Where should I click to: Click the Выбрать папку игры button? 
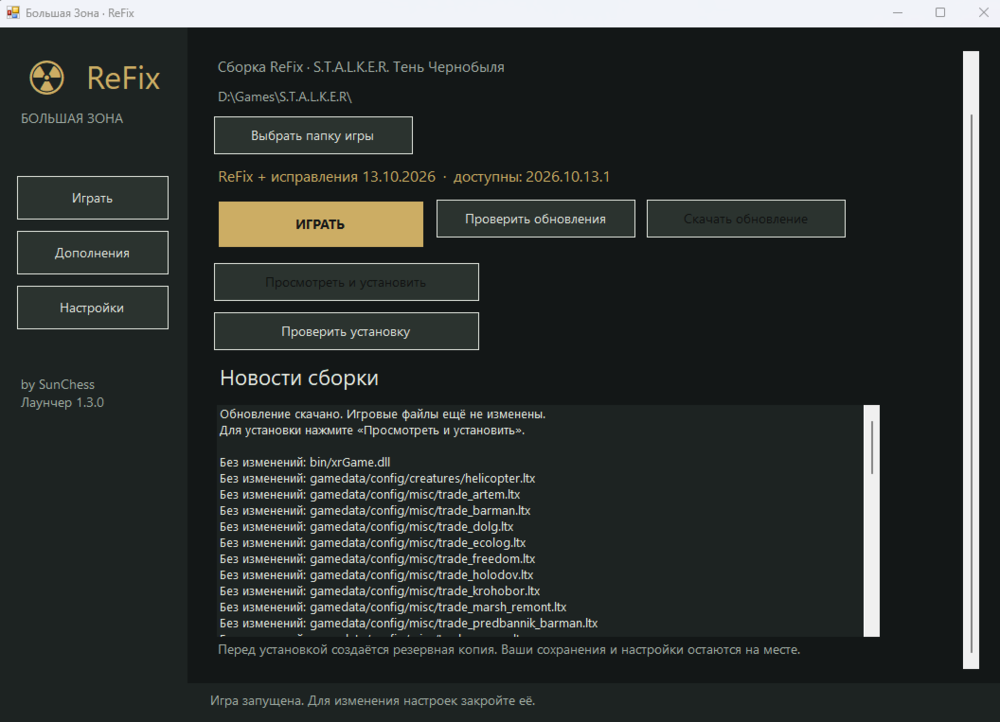coord(313,135)
